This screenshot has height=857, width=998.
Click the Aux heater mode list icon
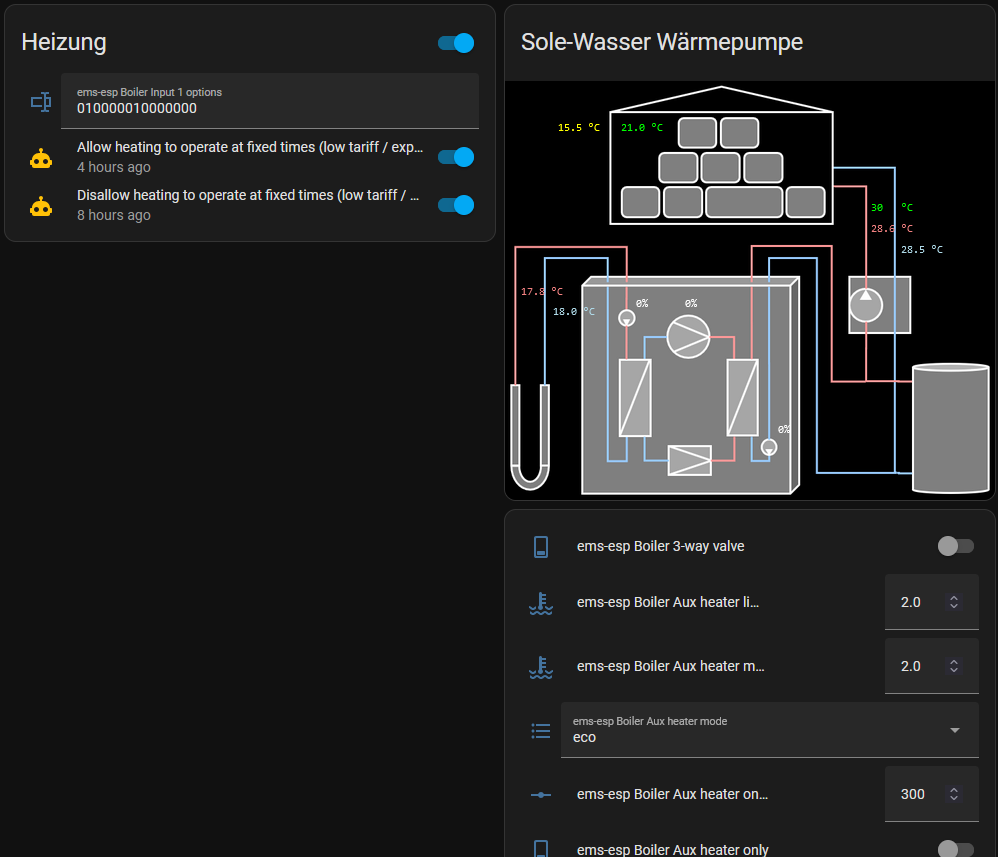point(541,731)
